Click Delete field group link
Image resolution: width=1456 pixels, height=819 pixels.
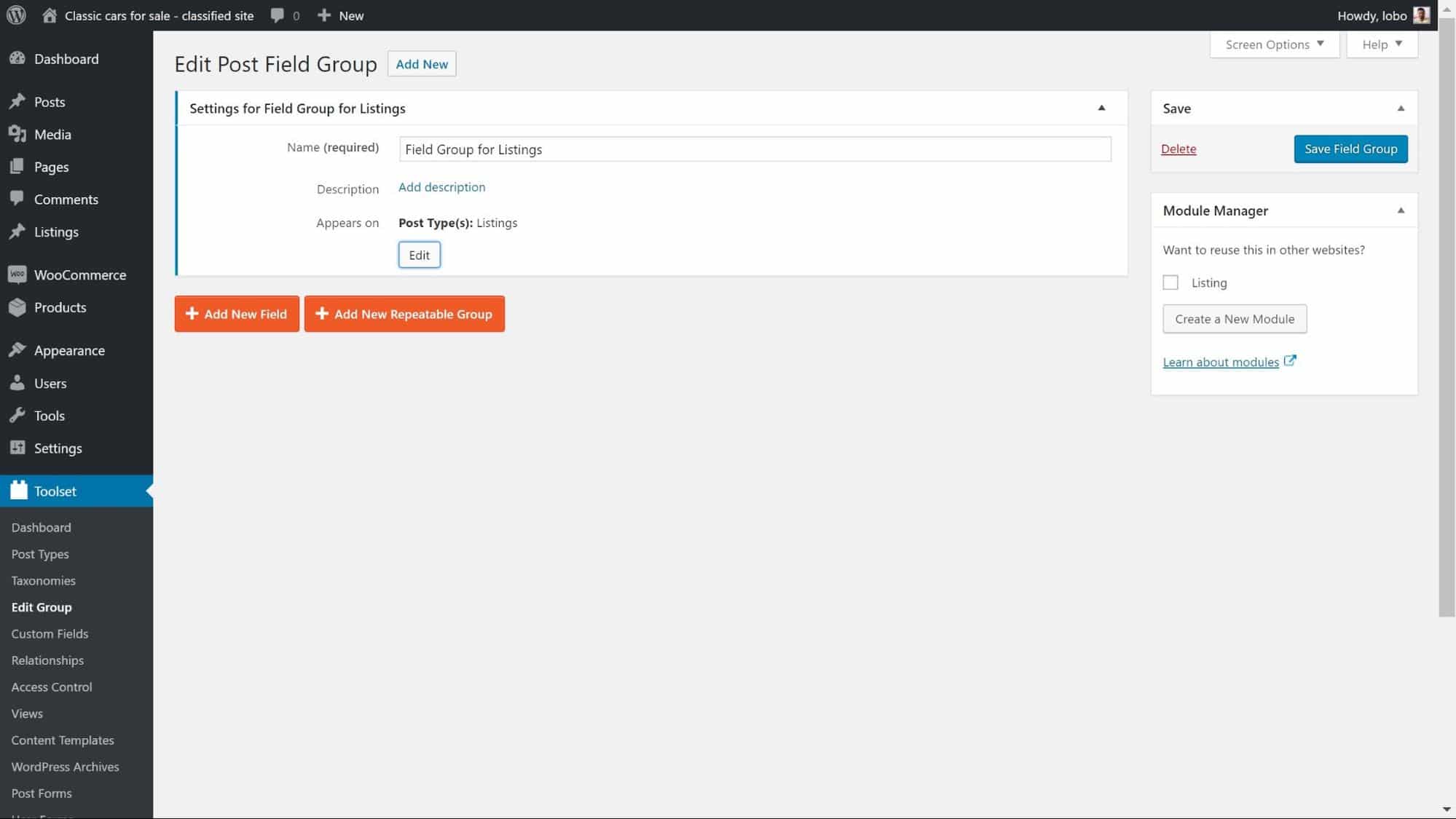point(1179,148)
